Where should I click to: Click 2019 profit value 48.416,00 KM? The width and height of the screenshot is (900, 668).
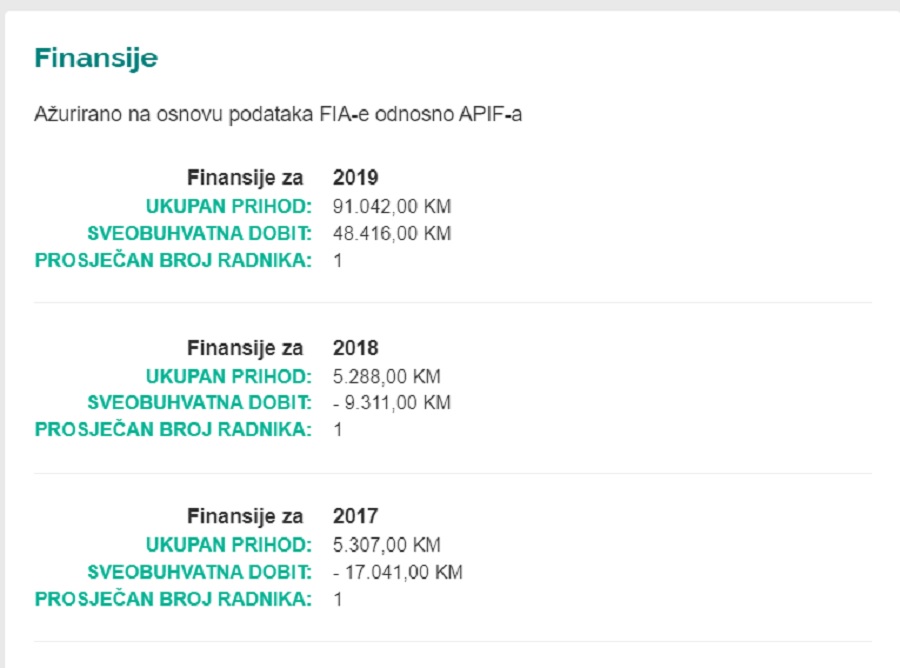point(392,233)
